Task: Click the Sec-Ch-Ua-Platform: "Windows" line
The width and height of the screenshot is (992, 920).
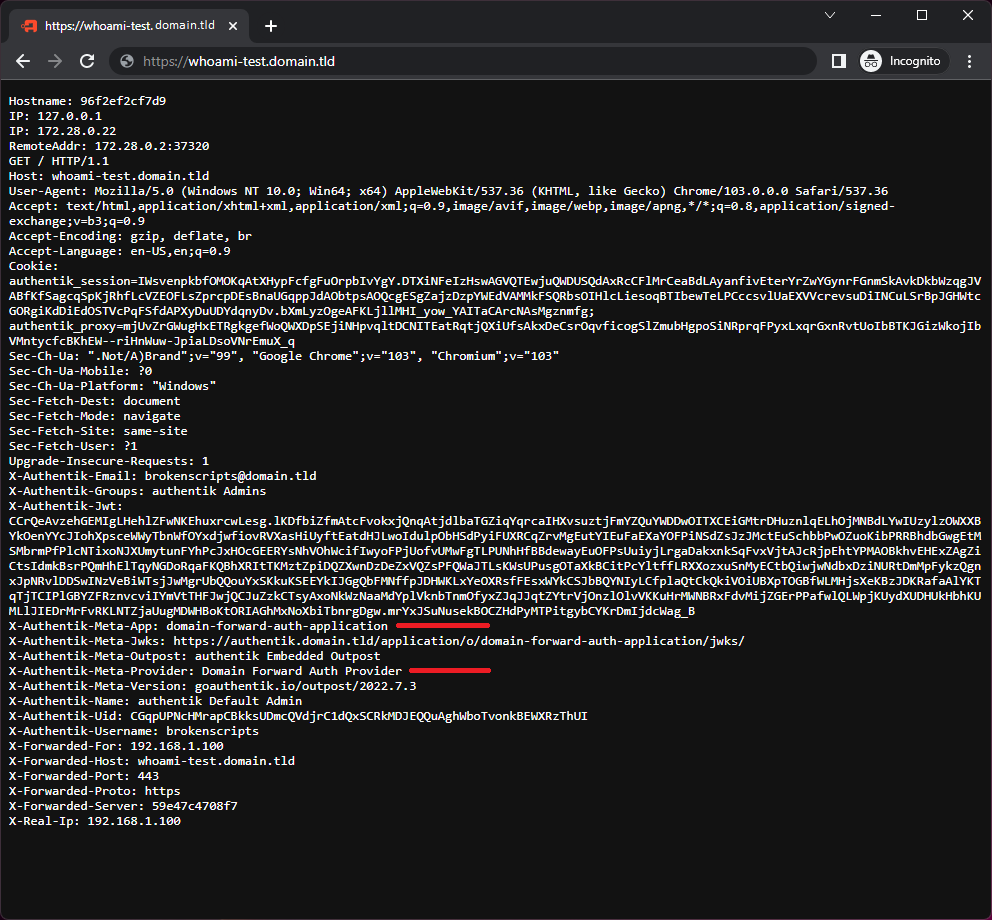Action: click(113, 387)
